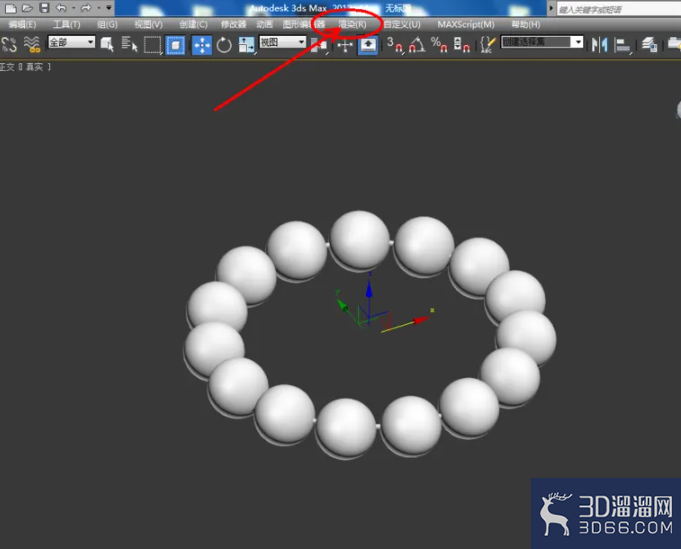
Task: Activate the Select and Rotate tool
Action: [224, 45]
